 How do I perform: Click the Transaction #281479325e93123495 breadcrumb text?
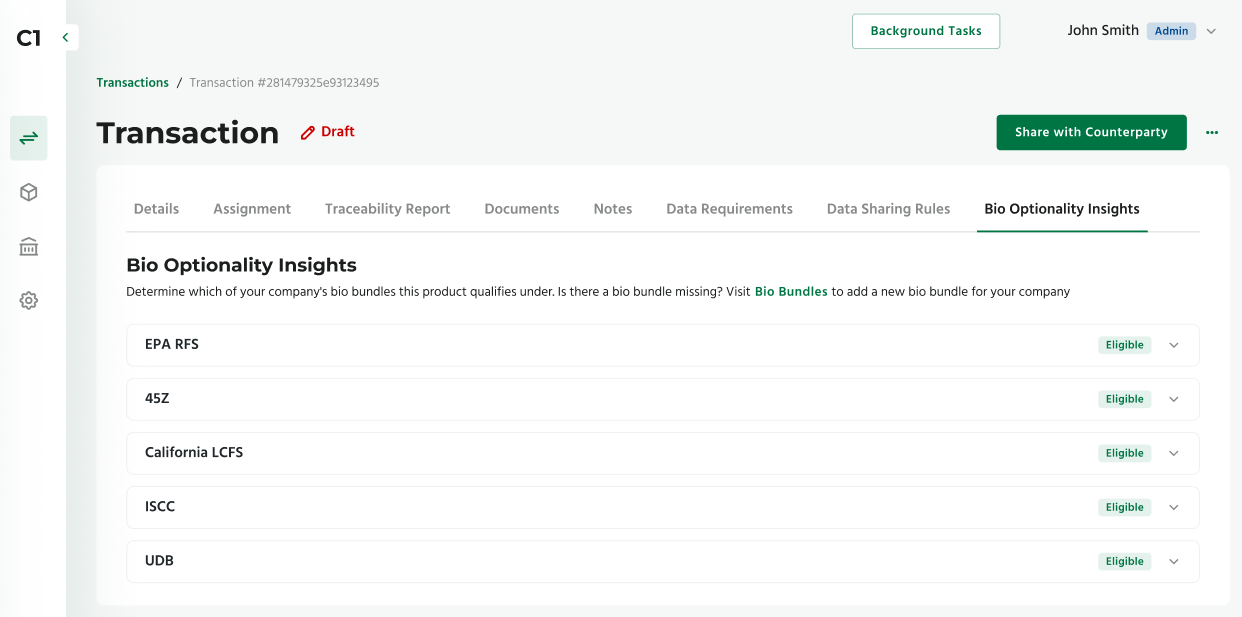[x=284, y=83]
